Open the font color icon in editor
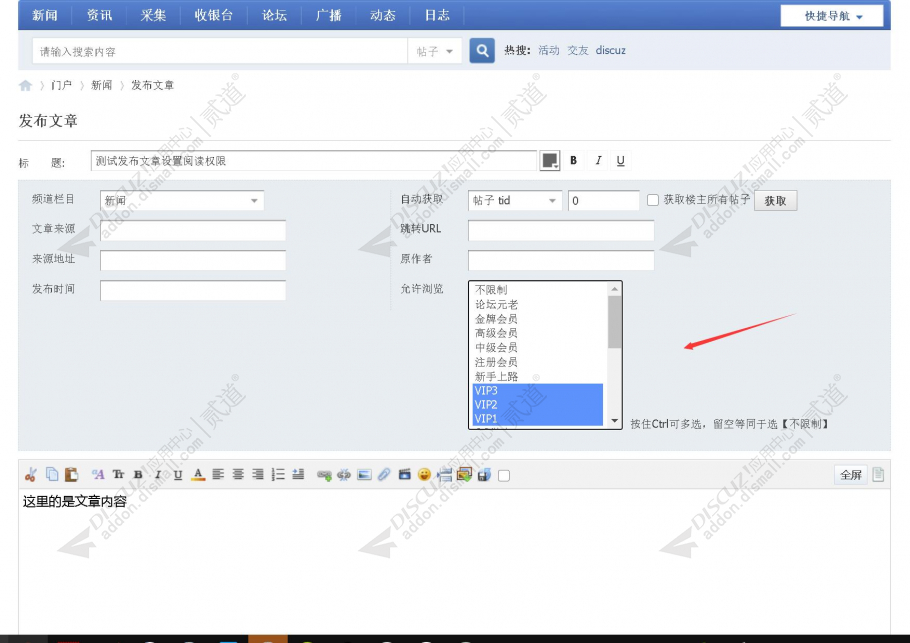The height and width of the screenshot is (643, 910). tap(198, 475)
